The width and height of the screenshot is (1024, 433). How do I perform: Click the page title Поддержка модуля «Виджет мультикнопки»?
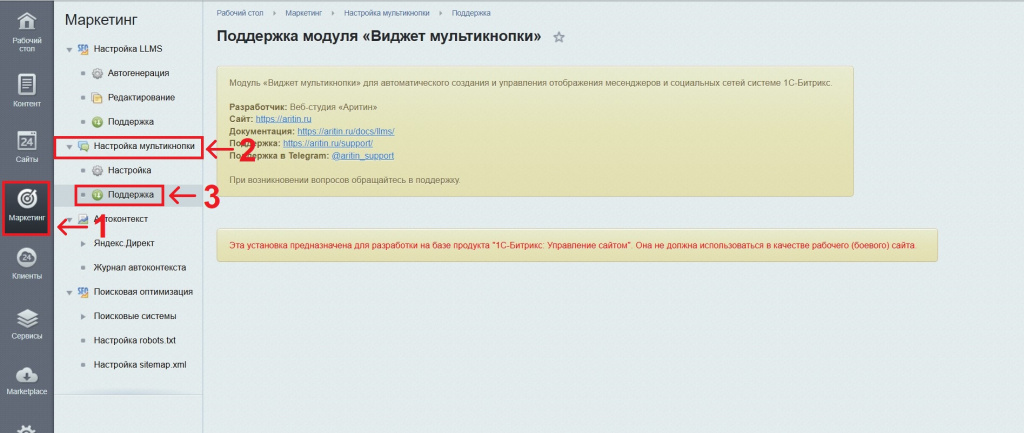379,37
